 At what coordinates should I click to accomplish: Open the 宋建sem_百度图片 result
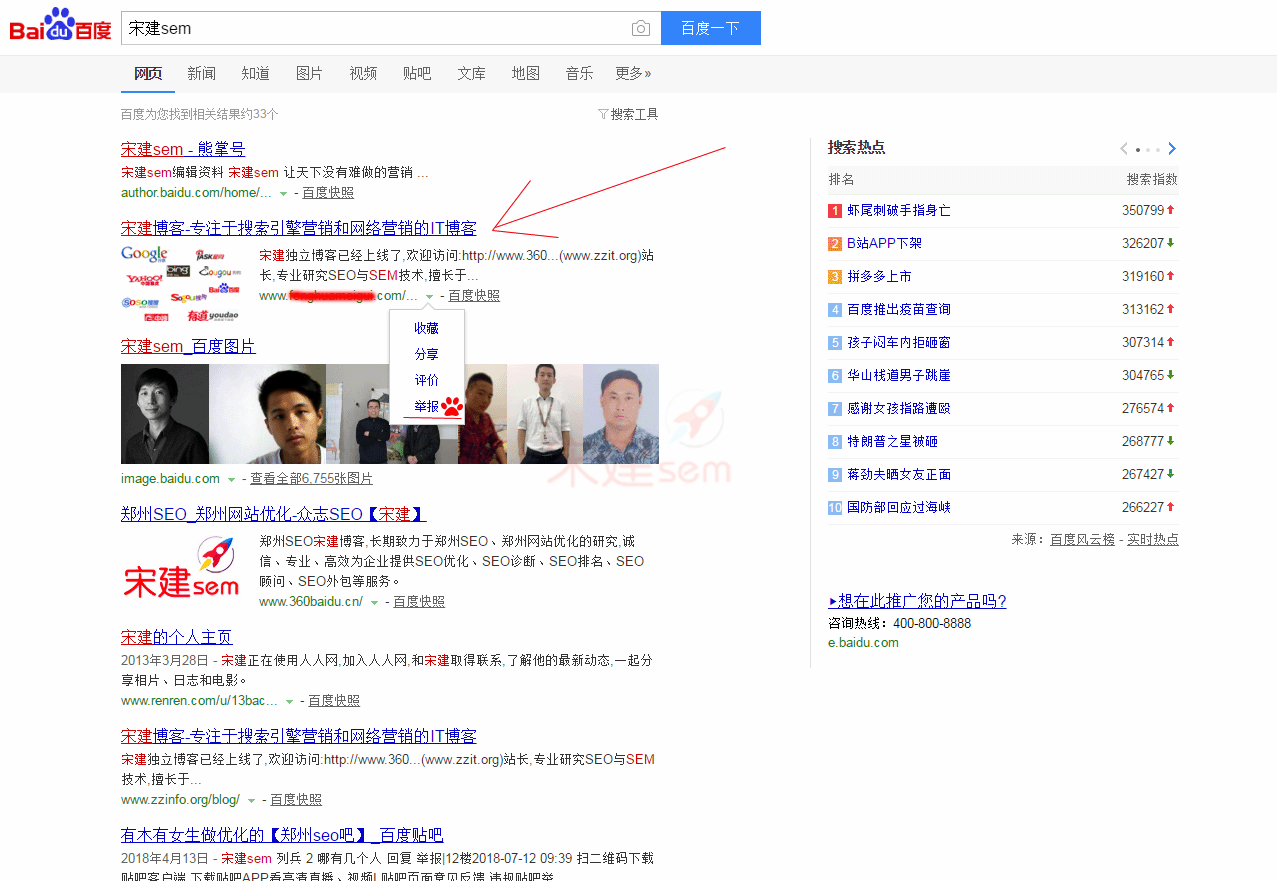point(188,346)
